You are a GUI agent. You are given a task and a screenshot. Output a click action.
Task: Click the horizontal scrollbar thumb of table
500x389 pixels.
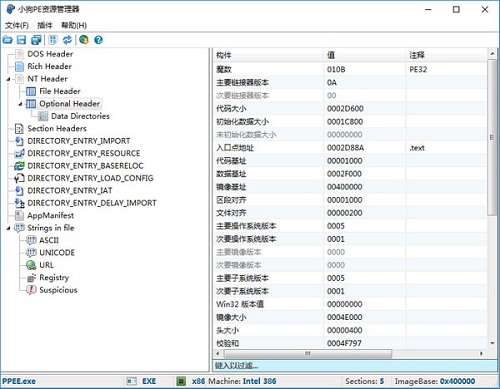coord(307,353)
